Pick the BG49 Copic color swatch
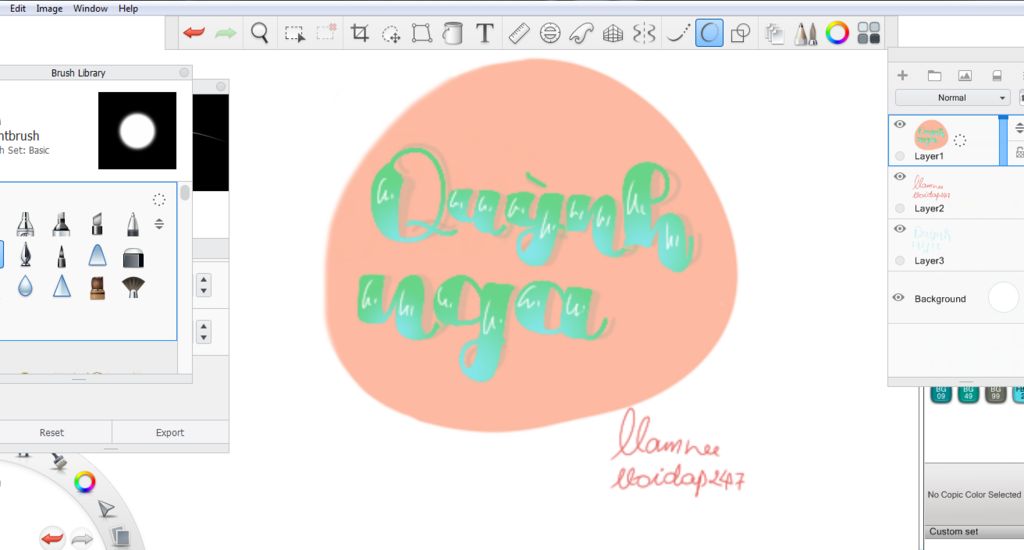 [968, 394]
